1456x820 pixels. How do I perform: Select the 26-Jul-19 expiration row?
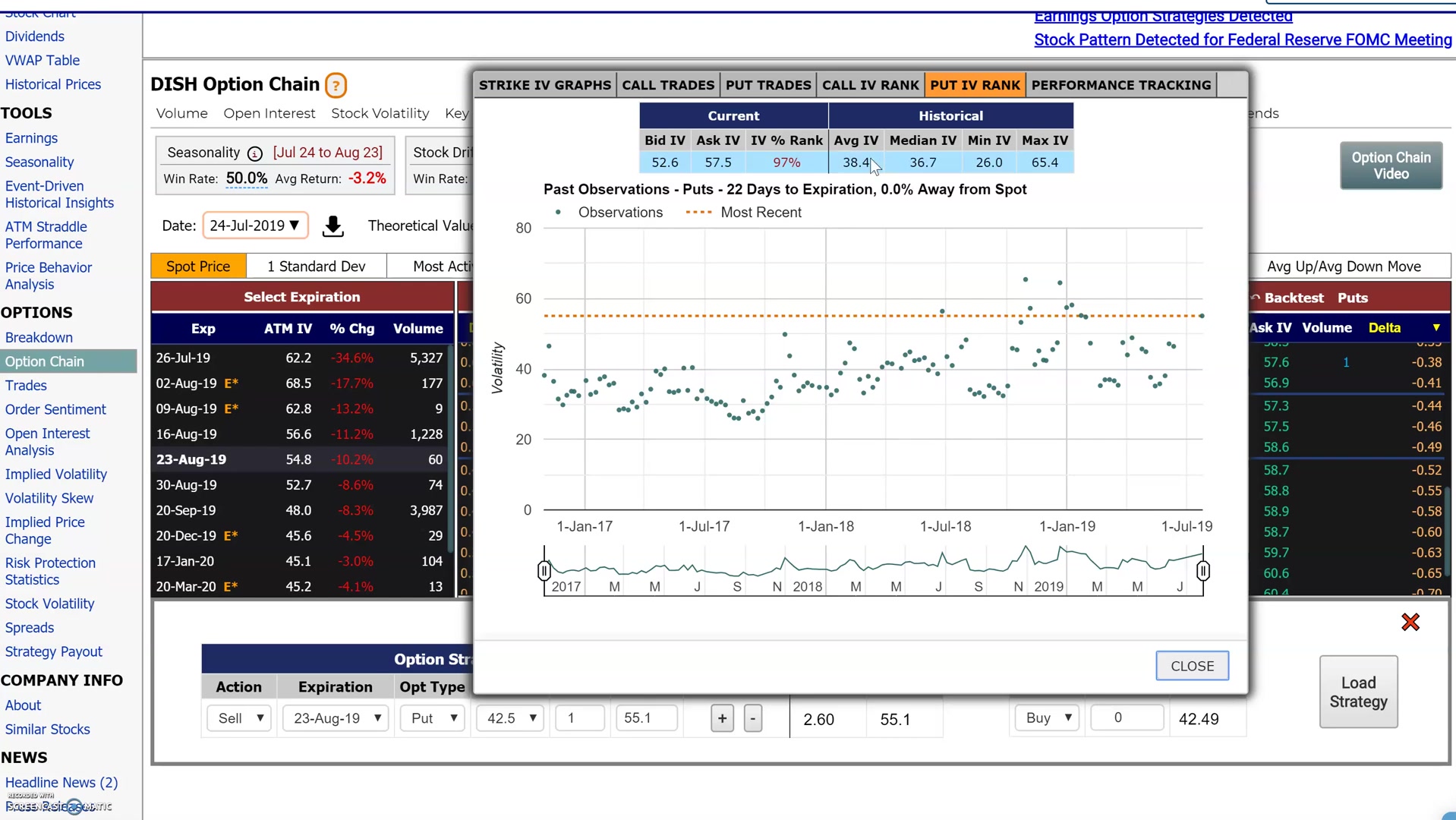(x=301, y=358)
